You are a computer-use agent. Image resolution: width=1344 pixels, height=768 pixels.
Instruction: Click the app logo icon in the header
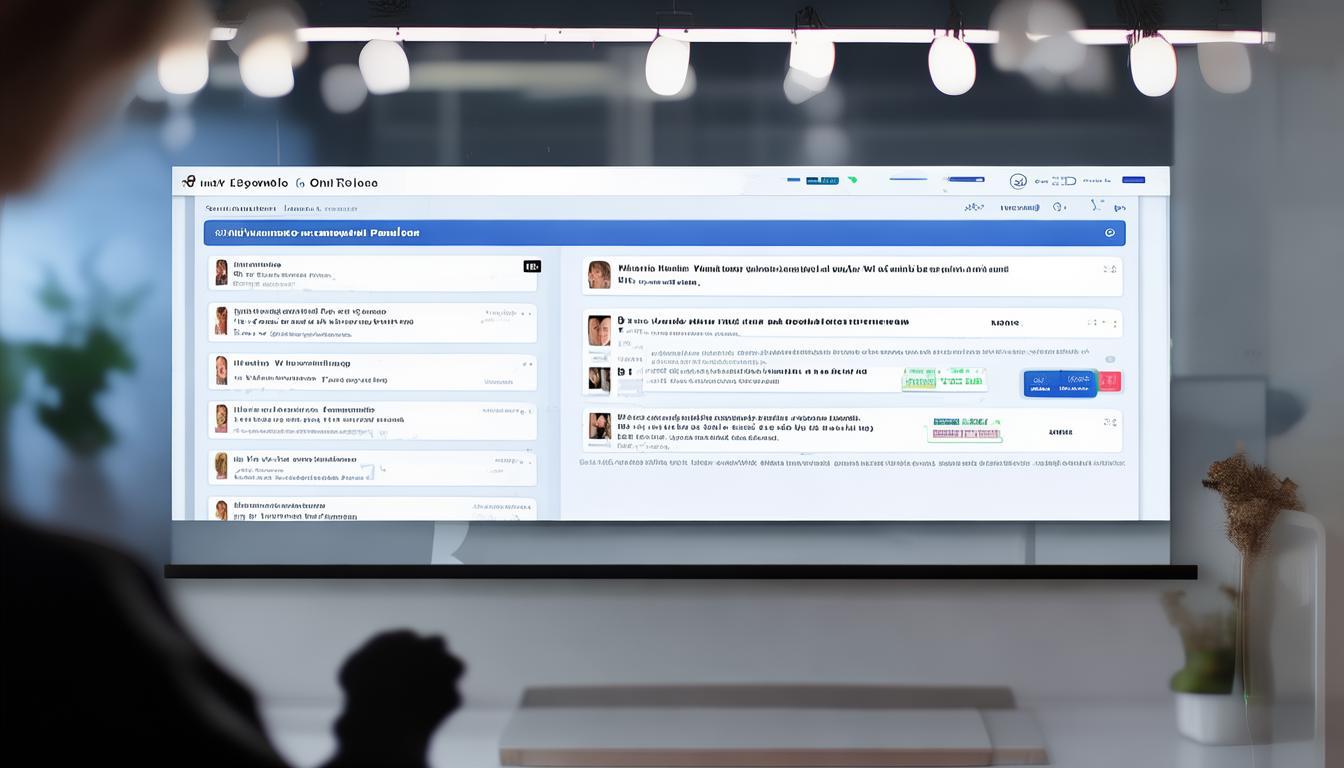[188, 182]
